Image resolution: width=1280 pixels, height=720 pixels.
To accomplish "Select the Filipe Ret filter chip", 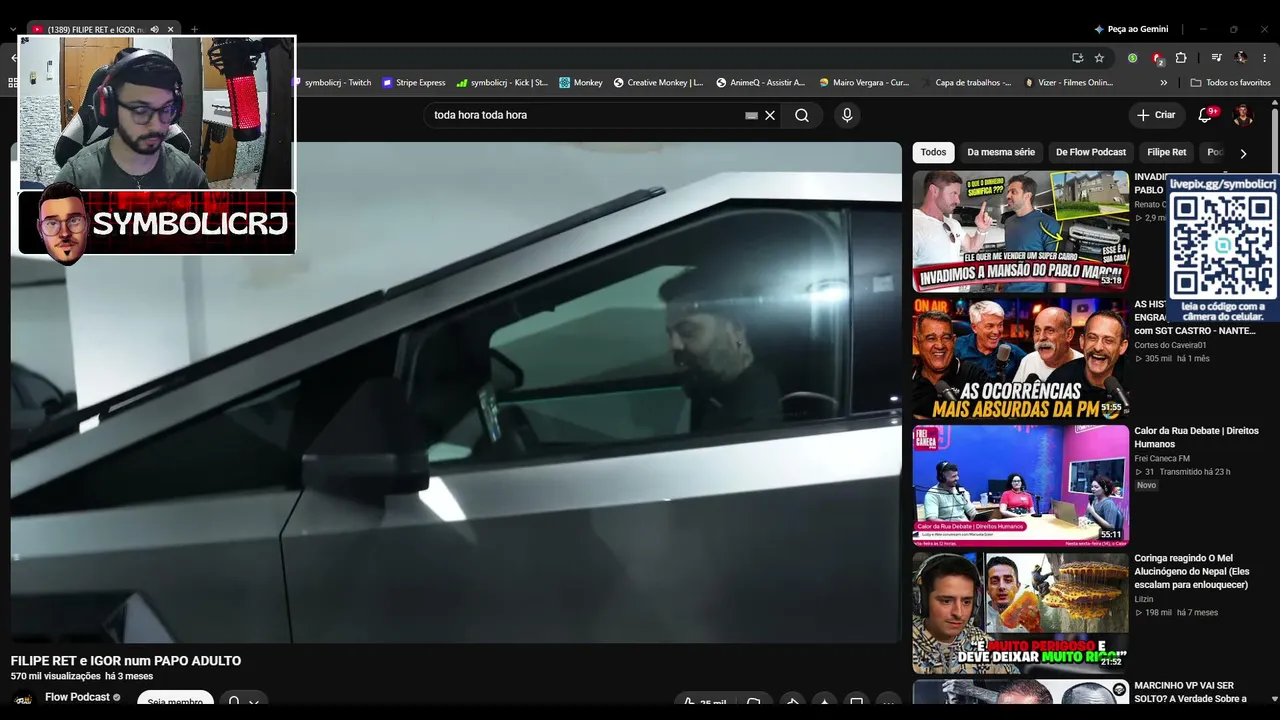I will [x=1166, y=152].
